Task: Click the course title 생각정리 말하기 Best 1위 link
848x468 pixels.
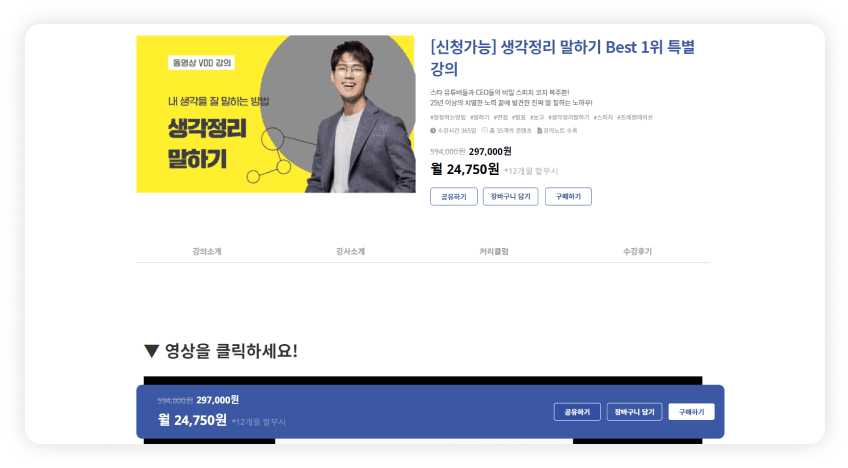Action: point(562,58)
